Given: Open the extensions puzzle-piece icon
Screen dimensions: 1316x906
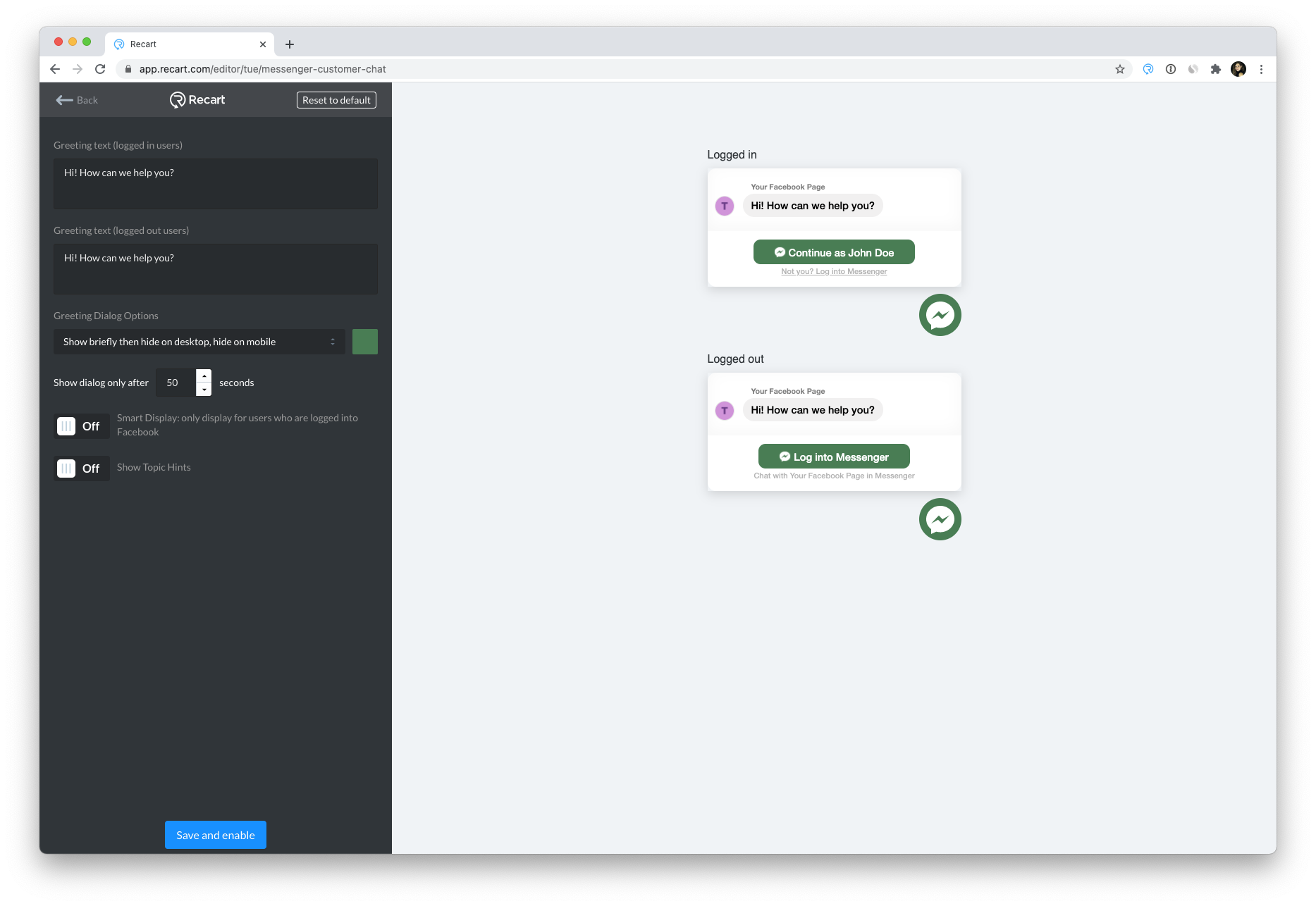Looking at the screenshot, I should pos(1216,69).
